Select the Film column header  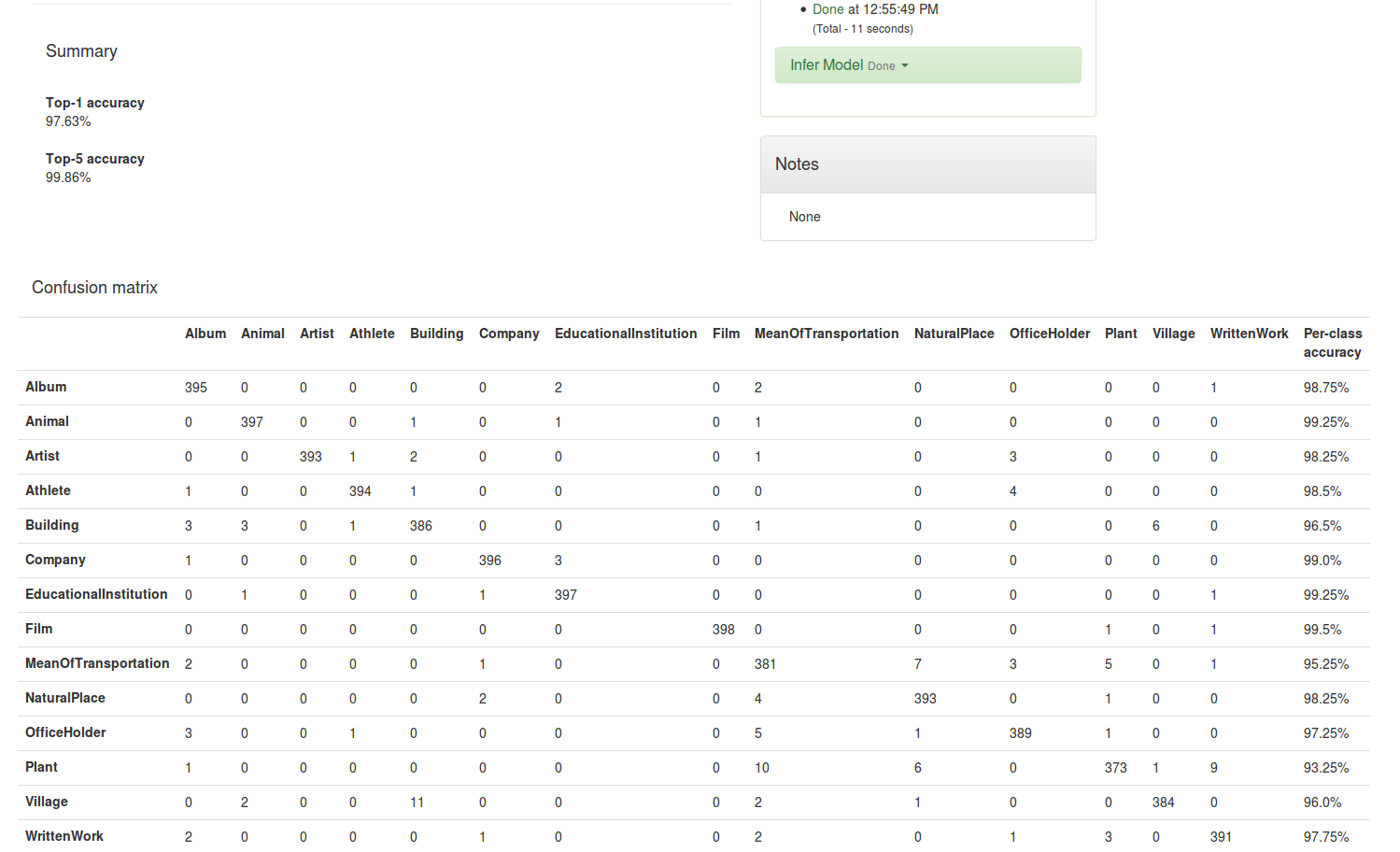[x=726, y=334]
